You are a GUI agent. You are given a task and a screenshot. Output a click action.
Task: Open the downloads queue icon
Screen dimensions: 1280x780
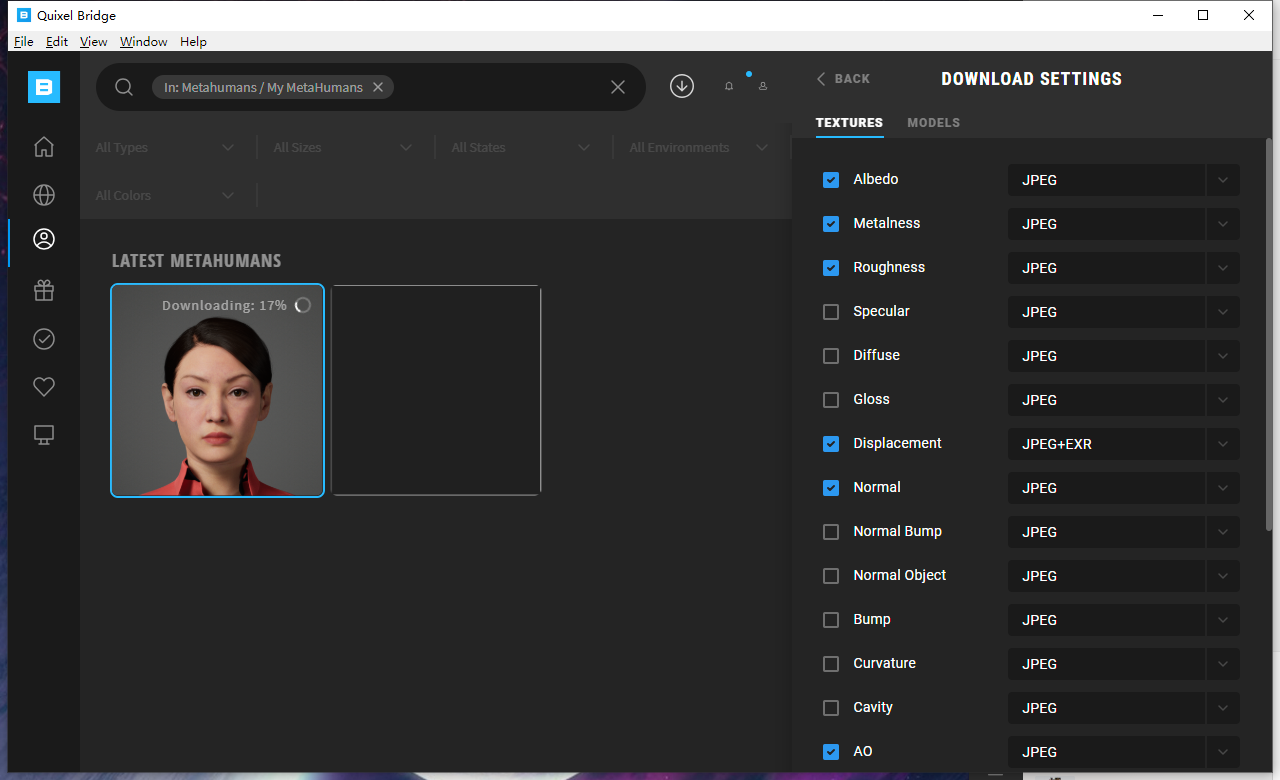click(x=682, y=86)
